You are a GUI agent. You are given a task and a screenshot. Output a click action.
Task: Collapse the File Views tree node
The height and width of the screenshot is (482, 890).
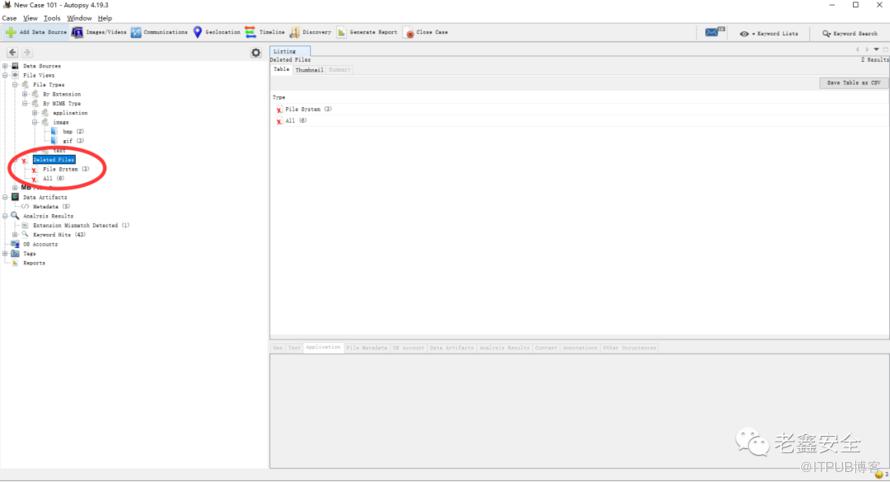coord(5,75)
